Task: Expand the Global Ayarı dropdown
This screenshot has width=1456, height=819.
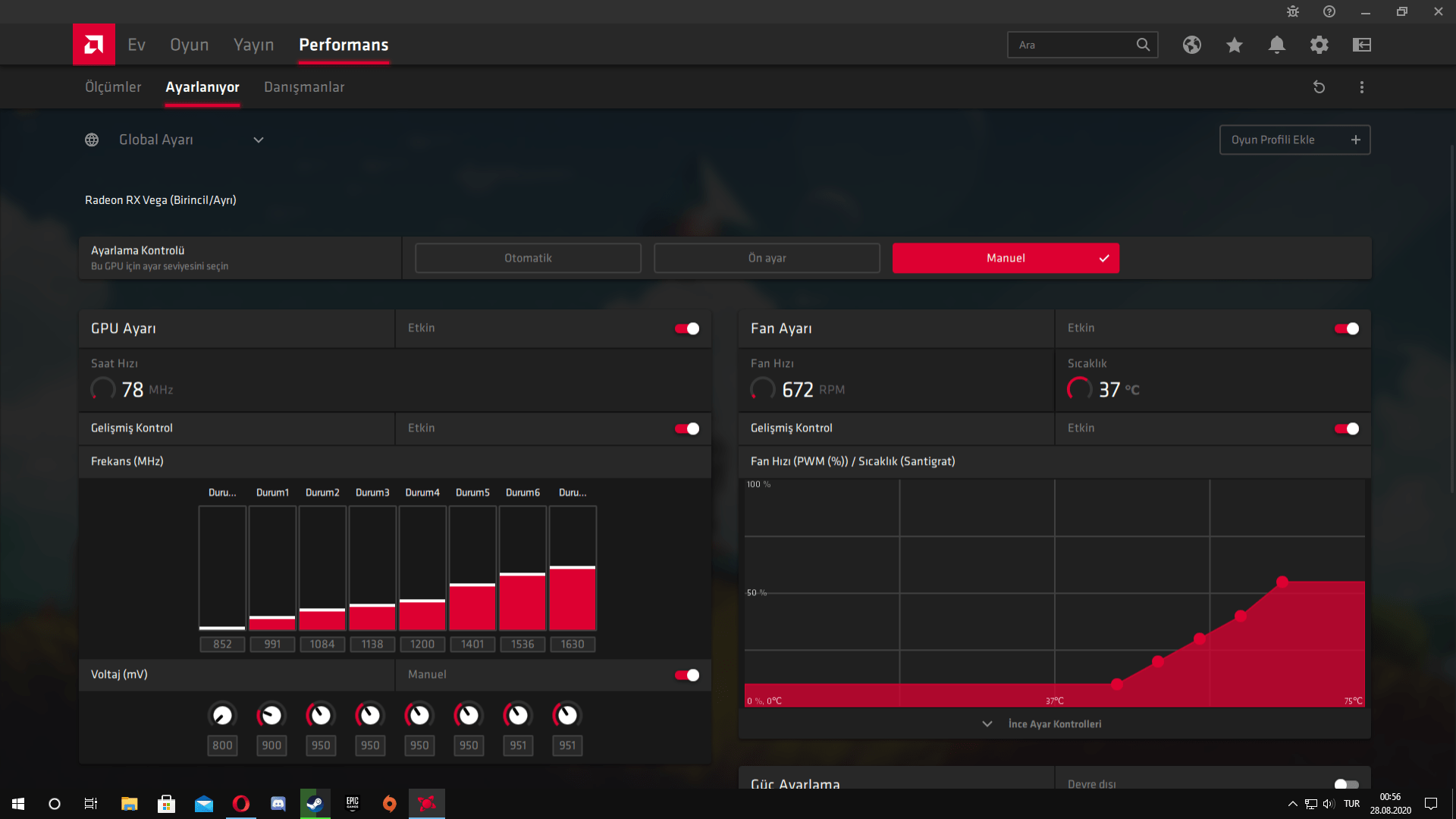Action: tap(258, 140)
